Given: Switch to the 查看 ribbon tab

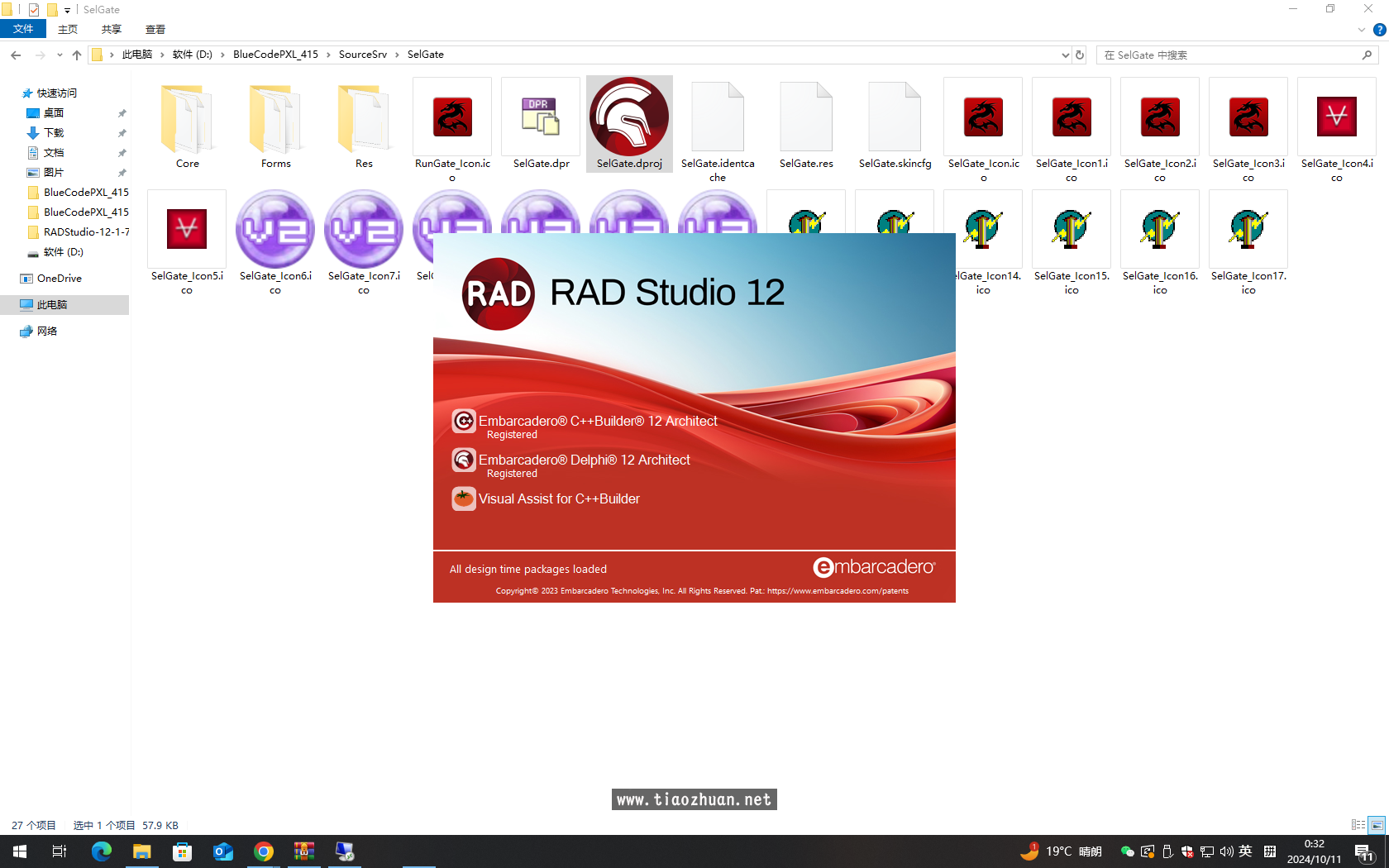Looking at the screenshot, I should [x=155, y=29].
